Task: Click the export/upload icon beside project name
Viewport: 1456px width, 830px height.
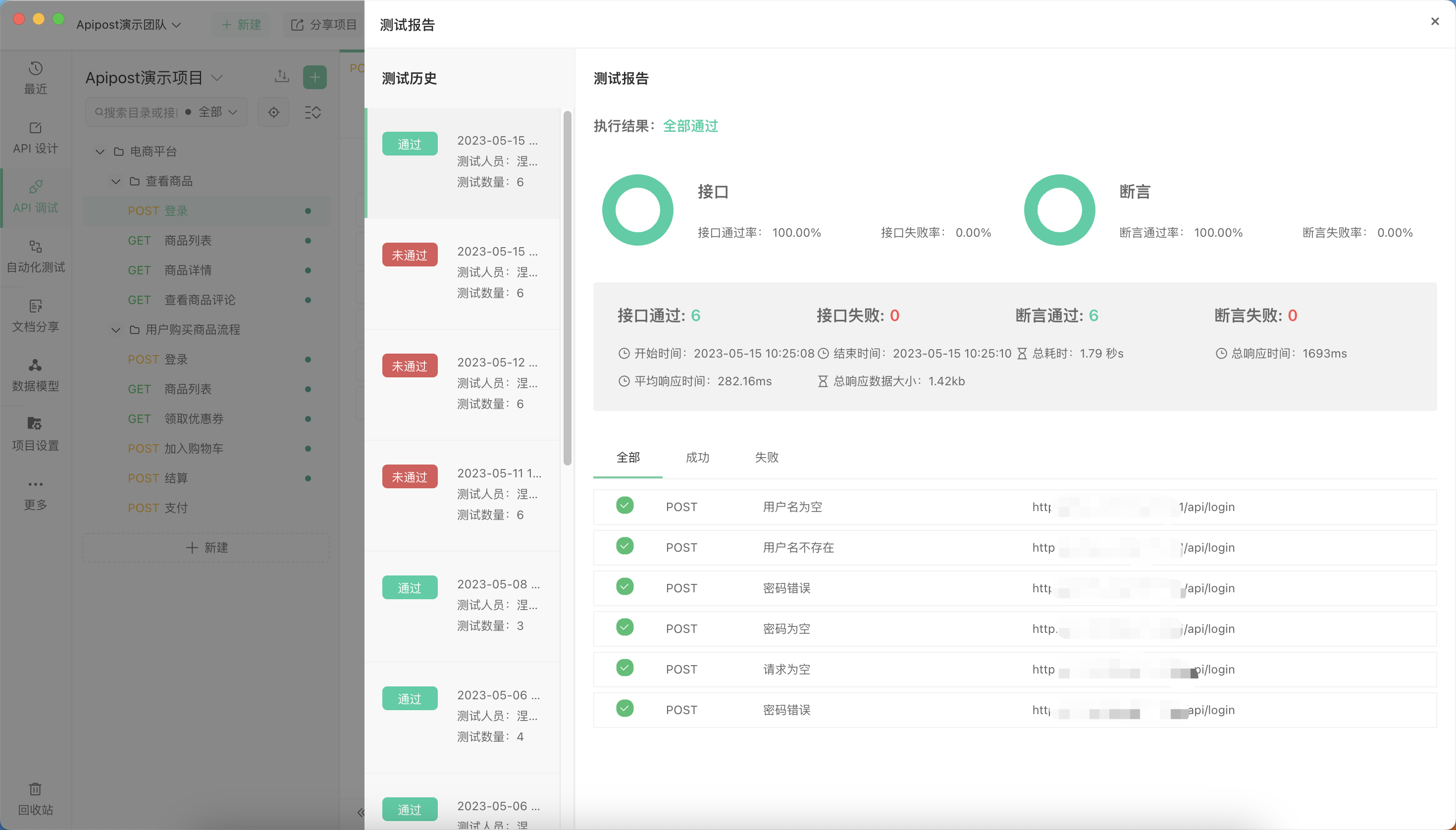Action: pyautogui.click(x=282, y=76)
